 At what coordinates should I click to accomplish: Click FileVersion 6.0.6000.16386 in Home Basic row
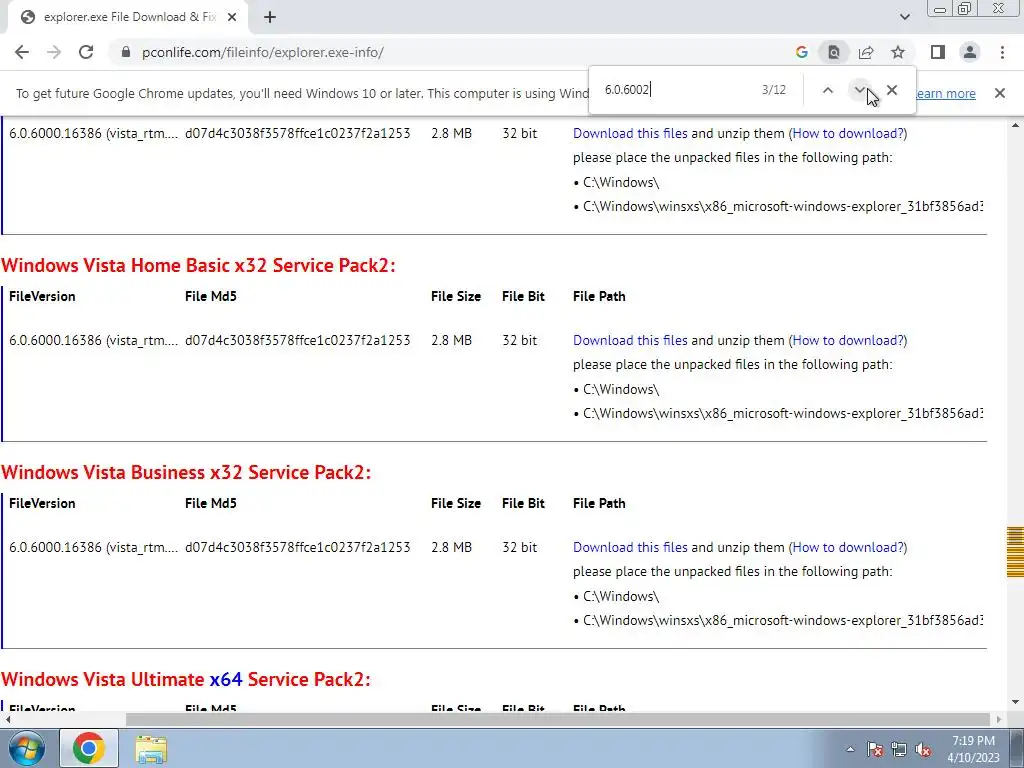[93, 340]
